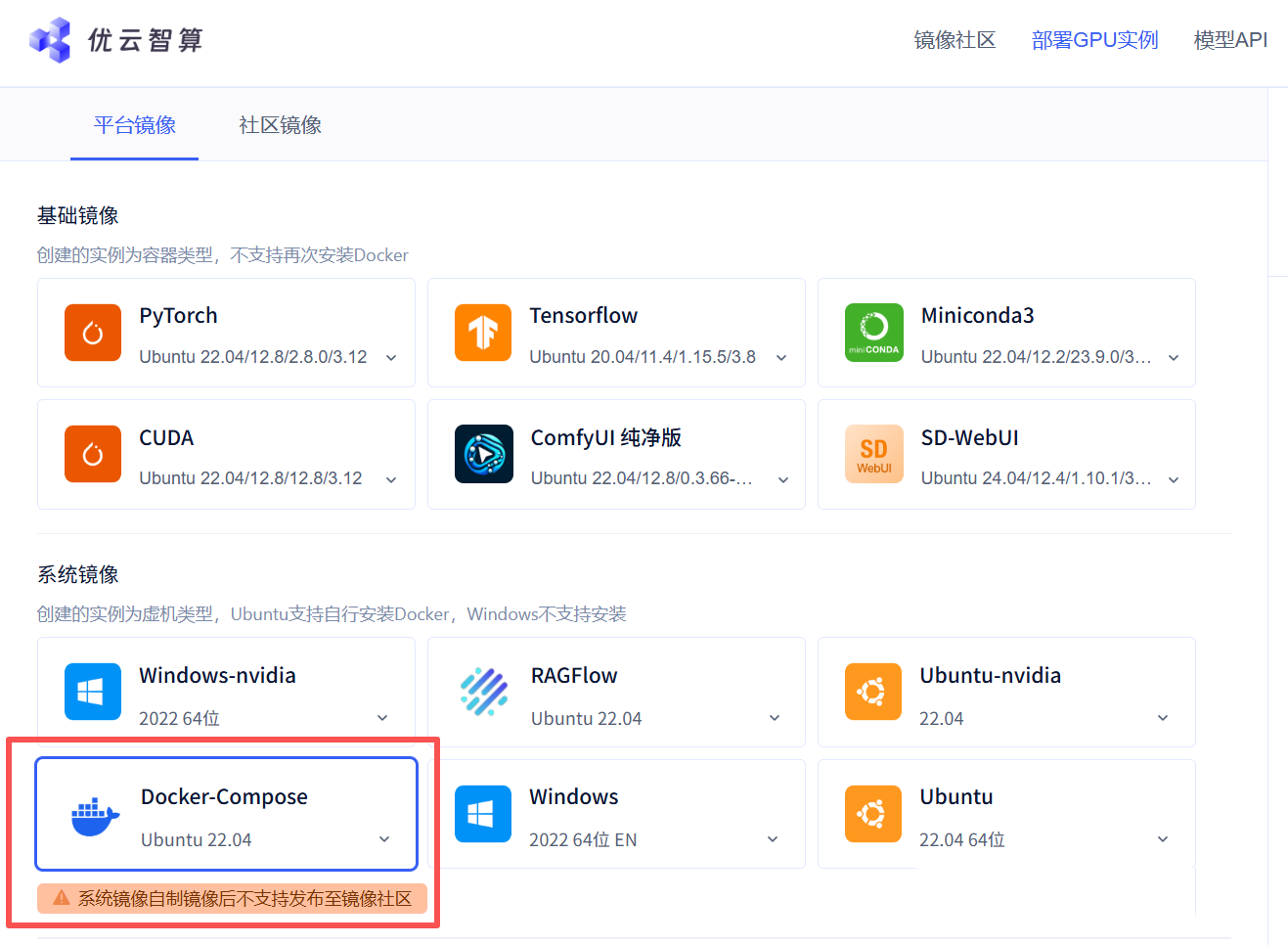Click the RAGFlow colorful icon
The width and height of the screenshot is (1288, 945).
[x=482, y=692]
